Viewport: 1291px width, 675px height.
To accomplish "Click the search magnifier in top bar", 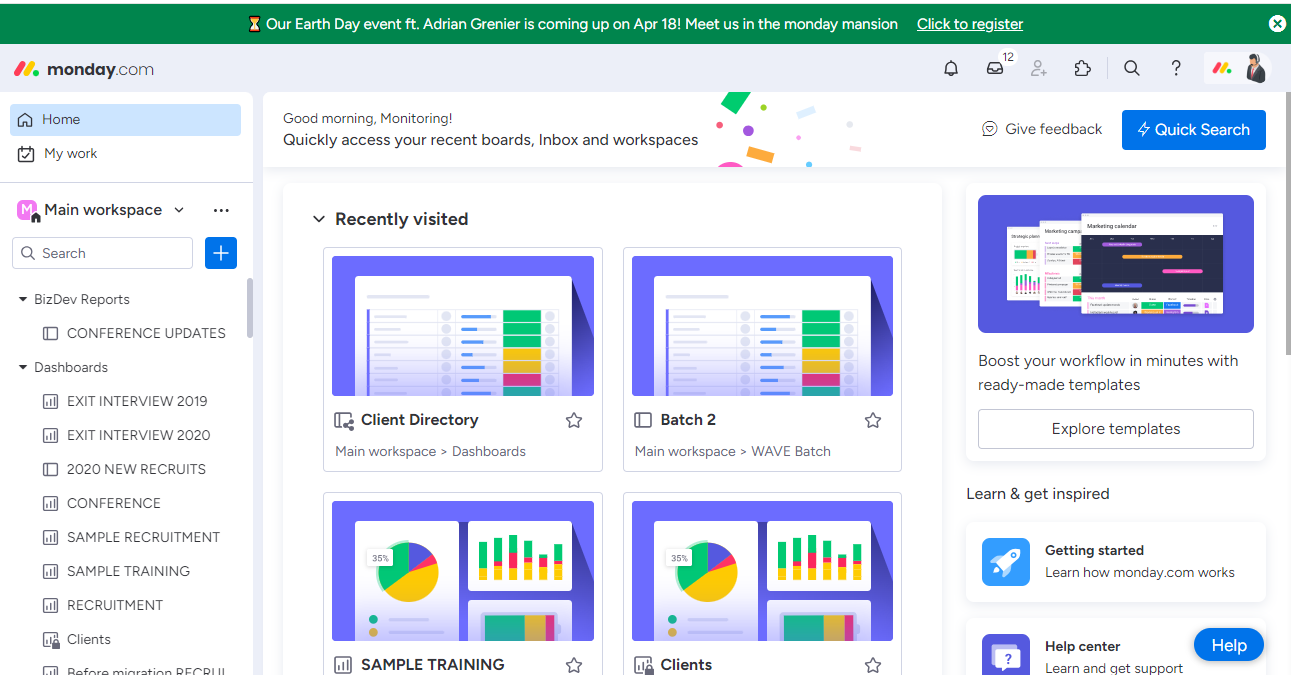I will click(1132, 68).
